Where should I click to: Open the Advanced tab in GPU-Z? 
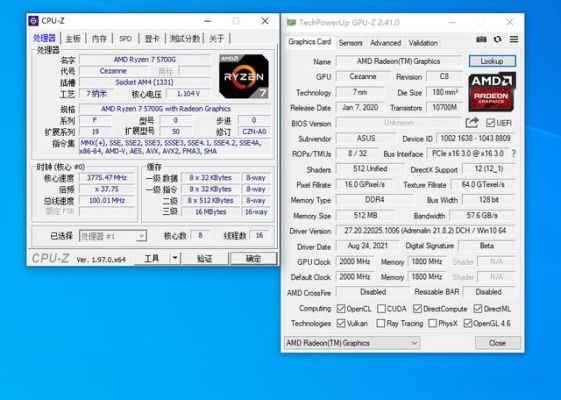[385, 43]
